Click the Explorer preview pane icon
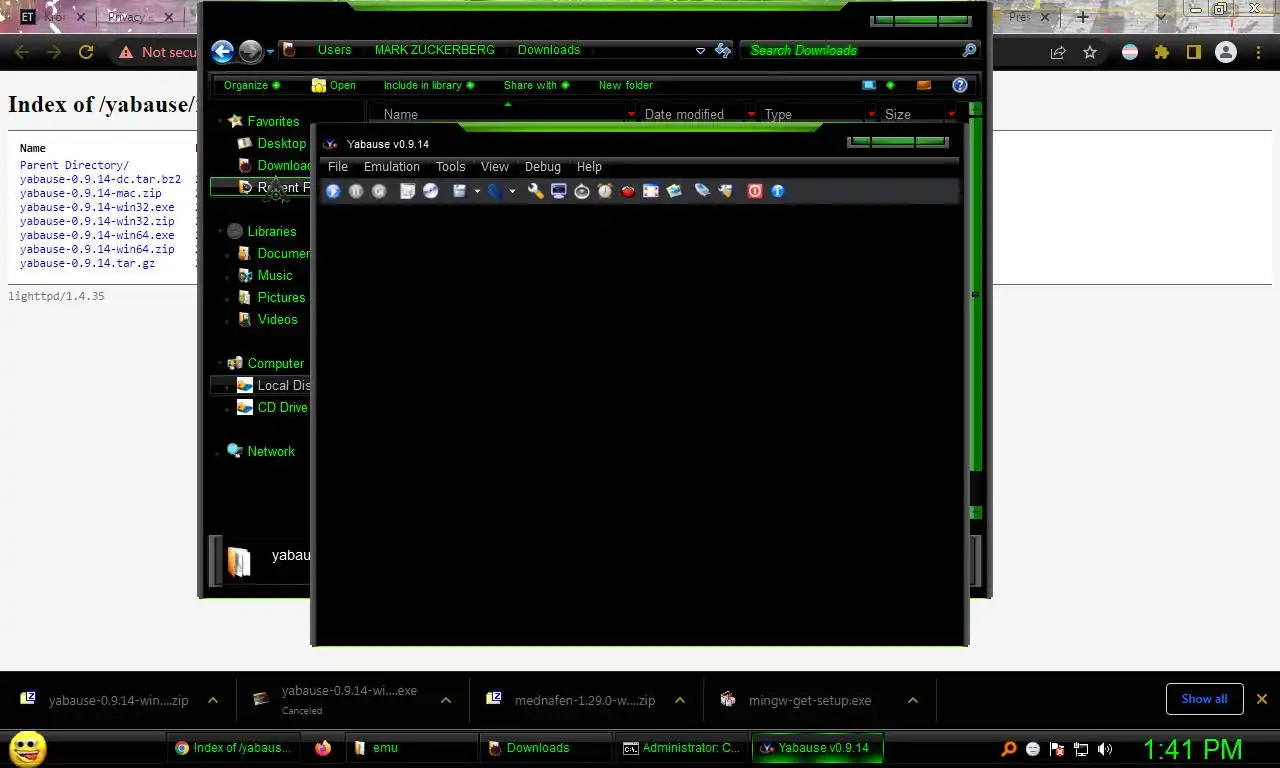Screen dimensions: 1280x768 (924, 85)
